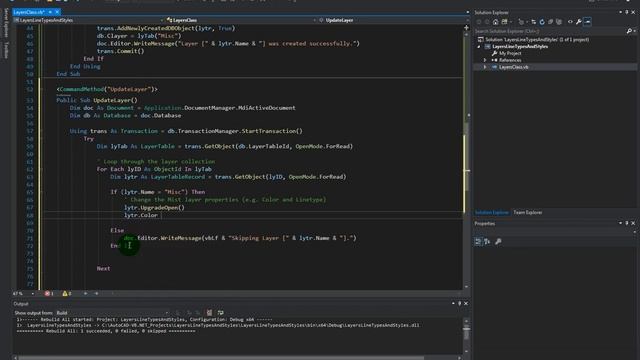The height and width of the screenshot is (360, 640).
Task: Click Alphabetical sort icon in Properties panel
Action: pos(487,242)
